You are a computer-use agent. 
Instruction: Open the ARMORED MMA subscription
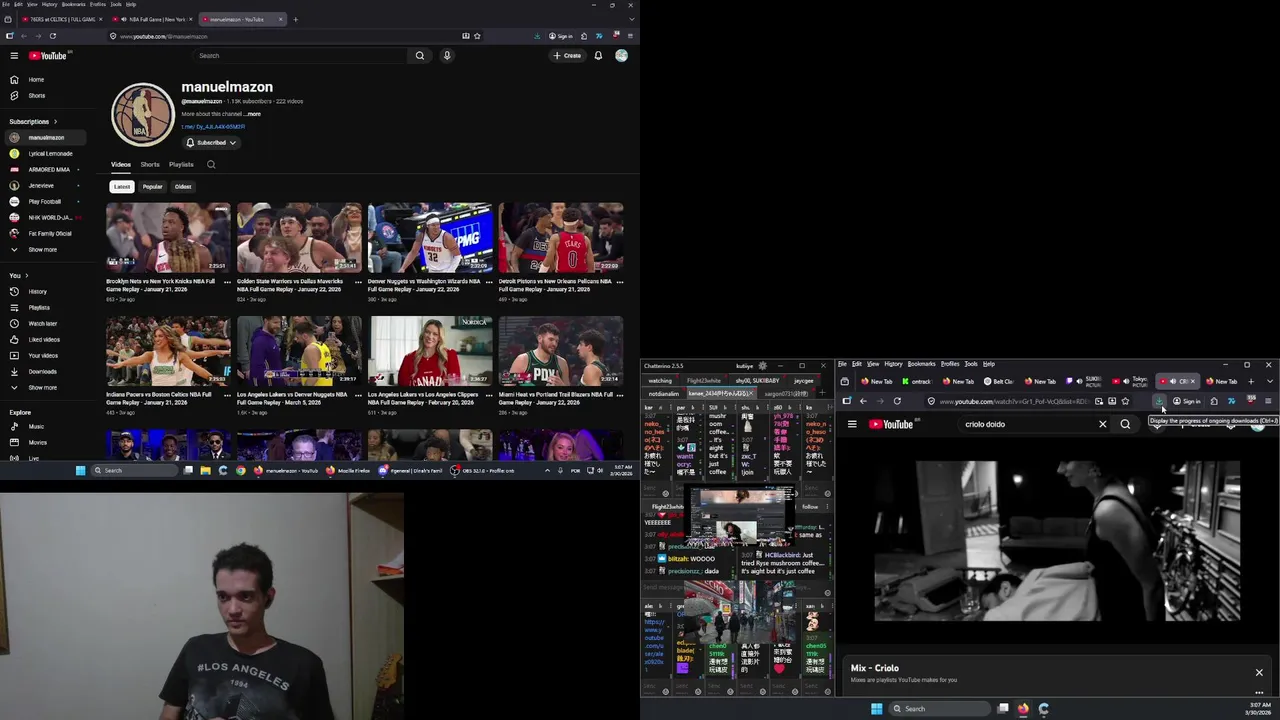click(45, 170)
